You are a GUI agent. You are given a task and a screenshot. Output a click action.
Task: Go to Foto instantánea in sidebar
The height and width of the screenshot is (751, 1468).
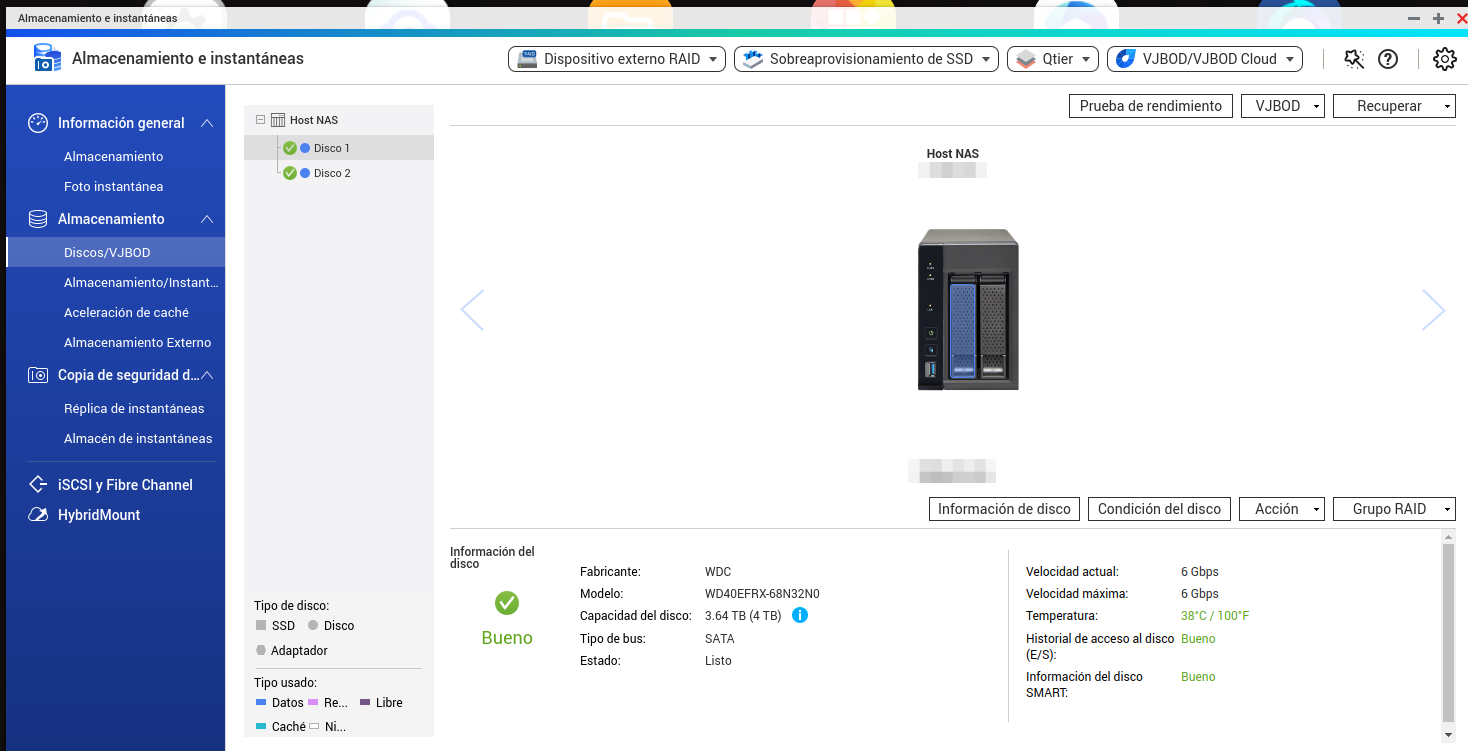[x=113, y=187]
